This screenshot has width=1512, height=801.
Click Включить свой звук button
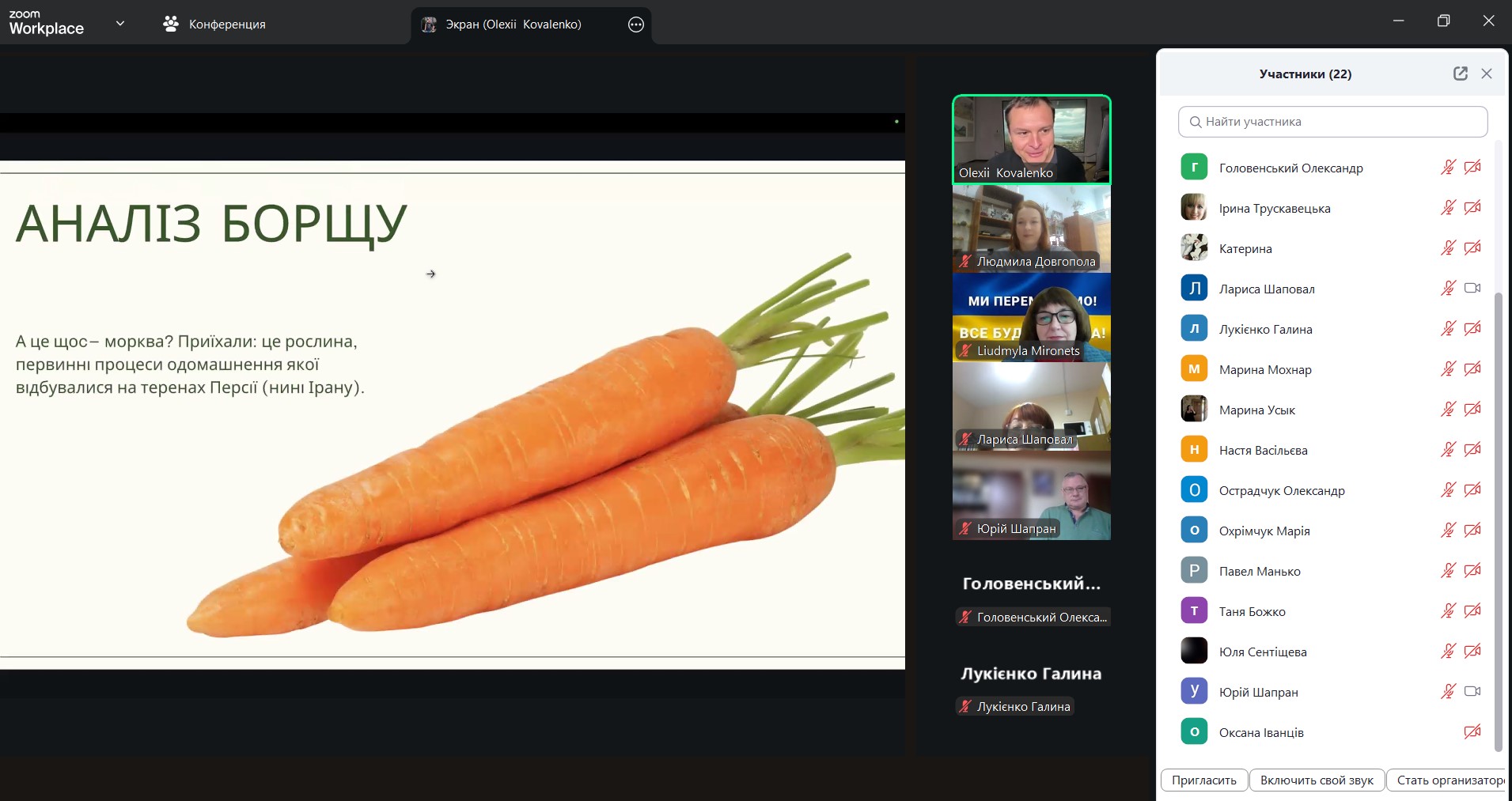point(1317,780)
